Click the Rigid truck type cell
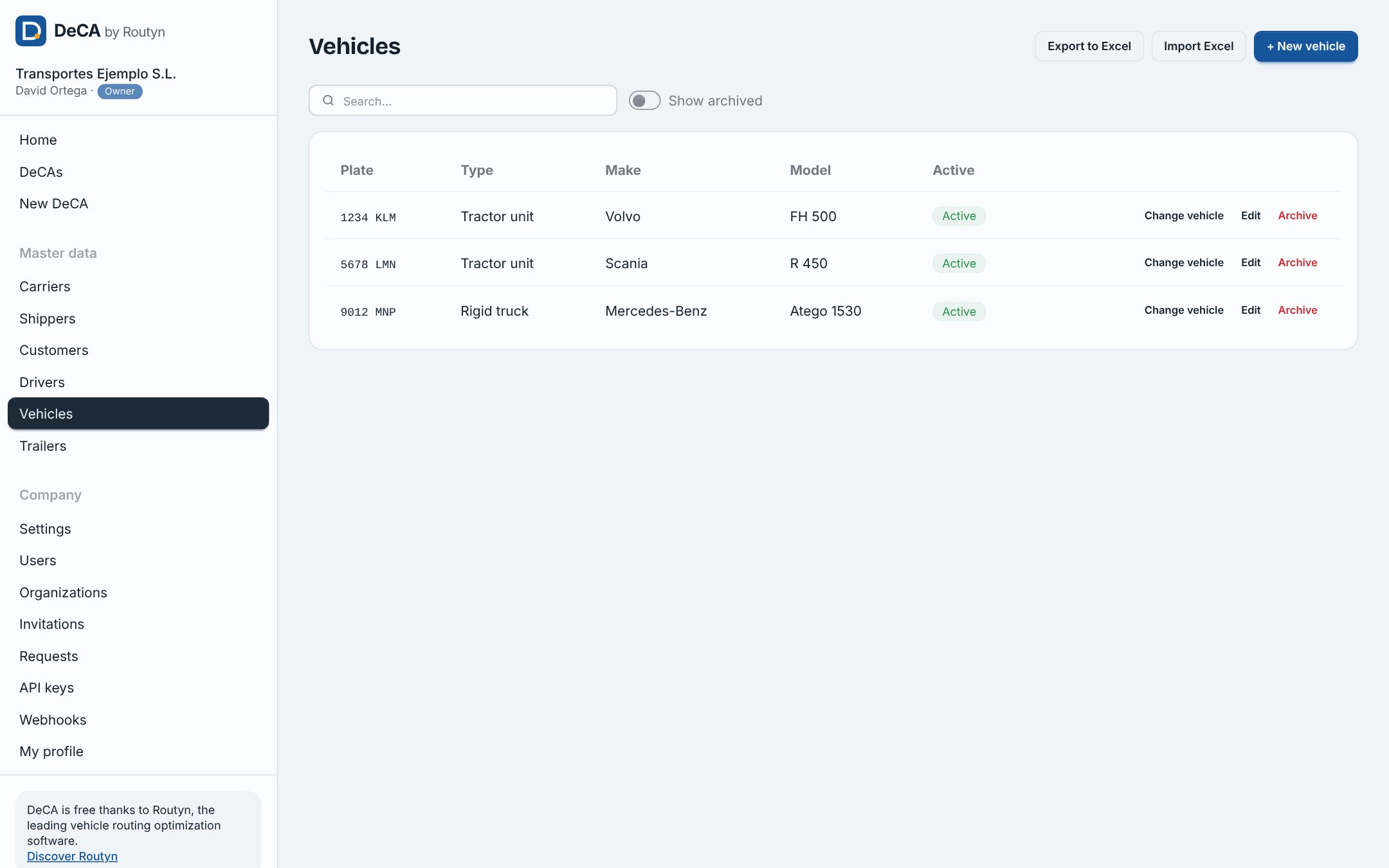Image resolution: width=1389 pixels, height=868 pixels. pos(494,311)
